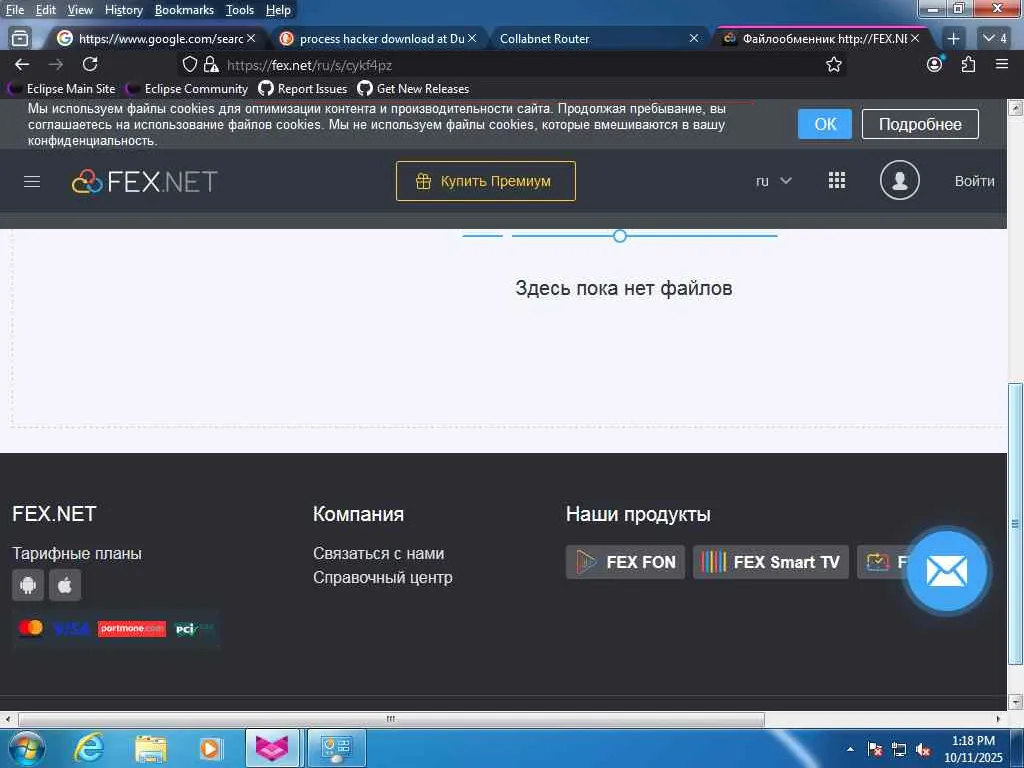The image size is (1024, 768).
Task: Open Windows Explorer from taskbar
Action: click(x=151, y=748)
